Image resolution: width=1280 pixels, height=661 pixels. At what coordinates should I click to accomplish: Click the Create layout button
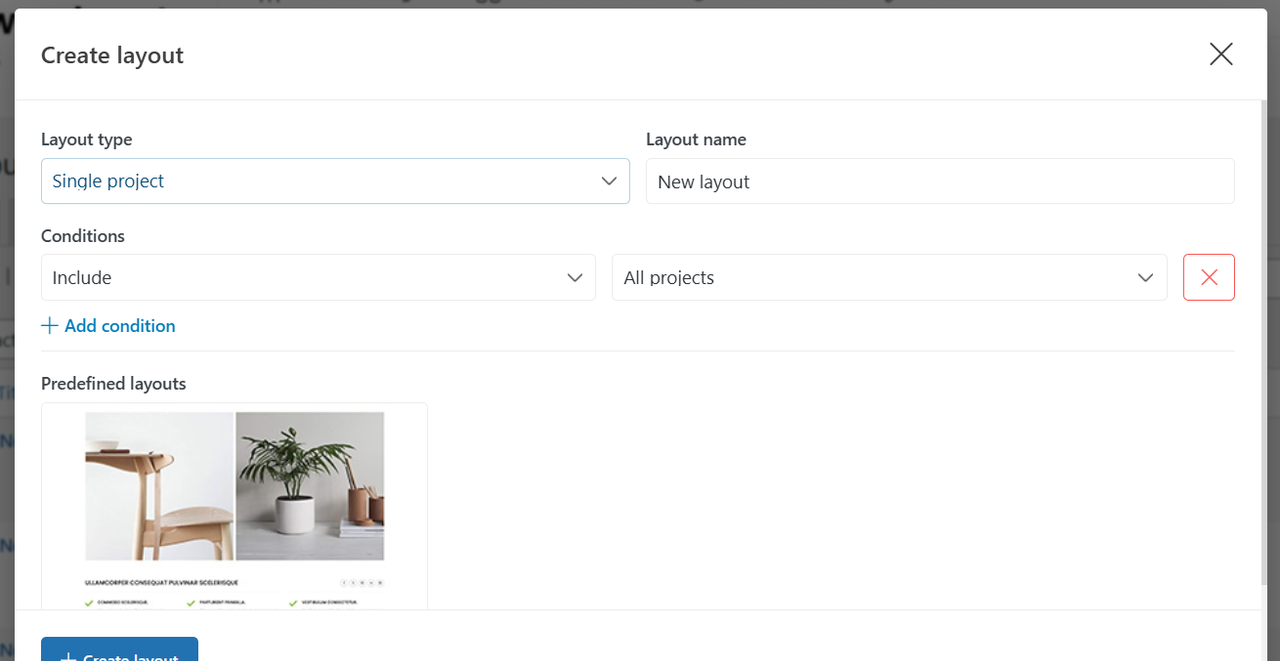[x=120, y=649]
